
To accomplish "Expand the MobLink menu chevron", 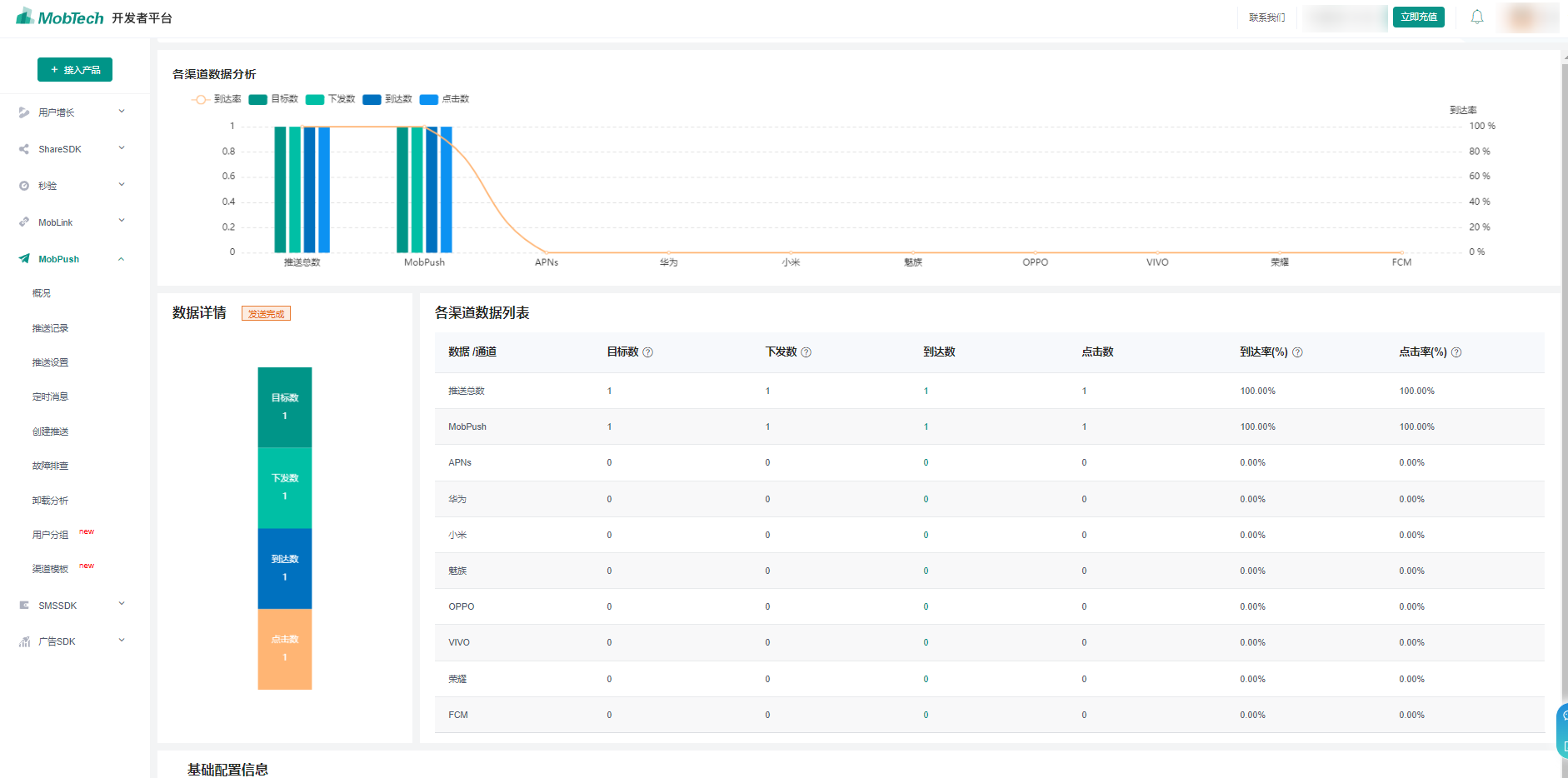I will click(x=122, y=222).
